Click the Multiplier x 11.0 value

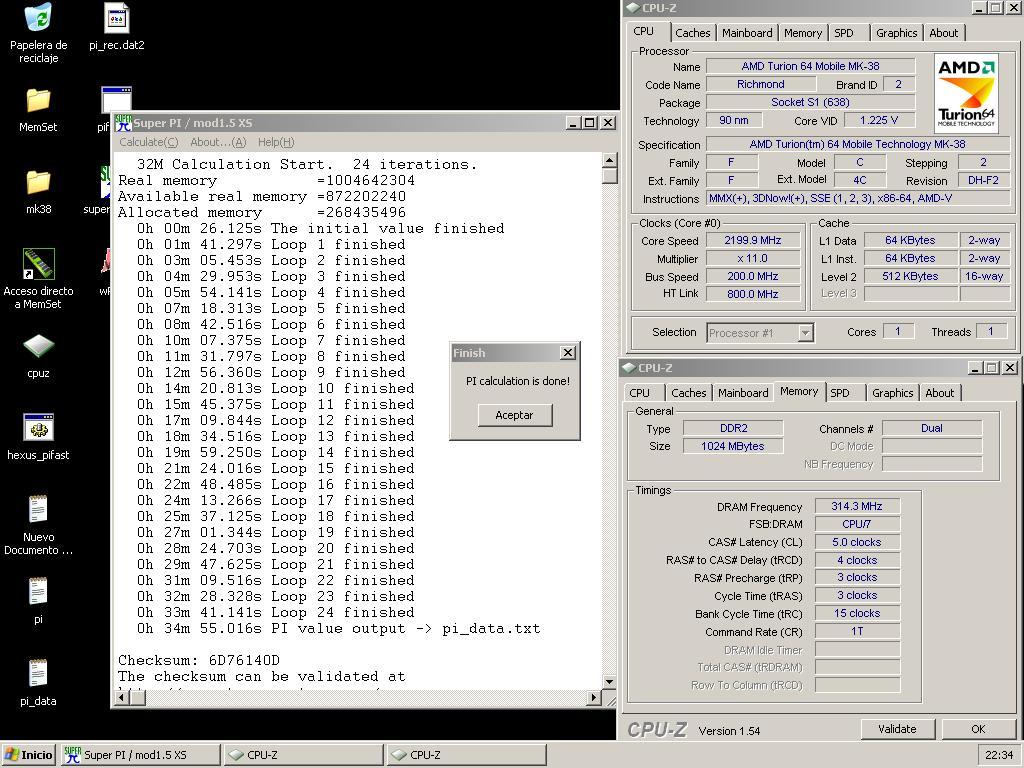coord(753,259)
